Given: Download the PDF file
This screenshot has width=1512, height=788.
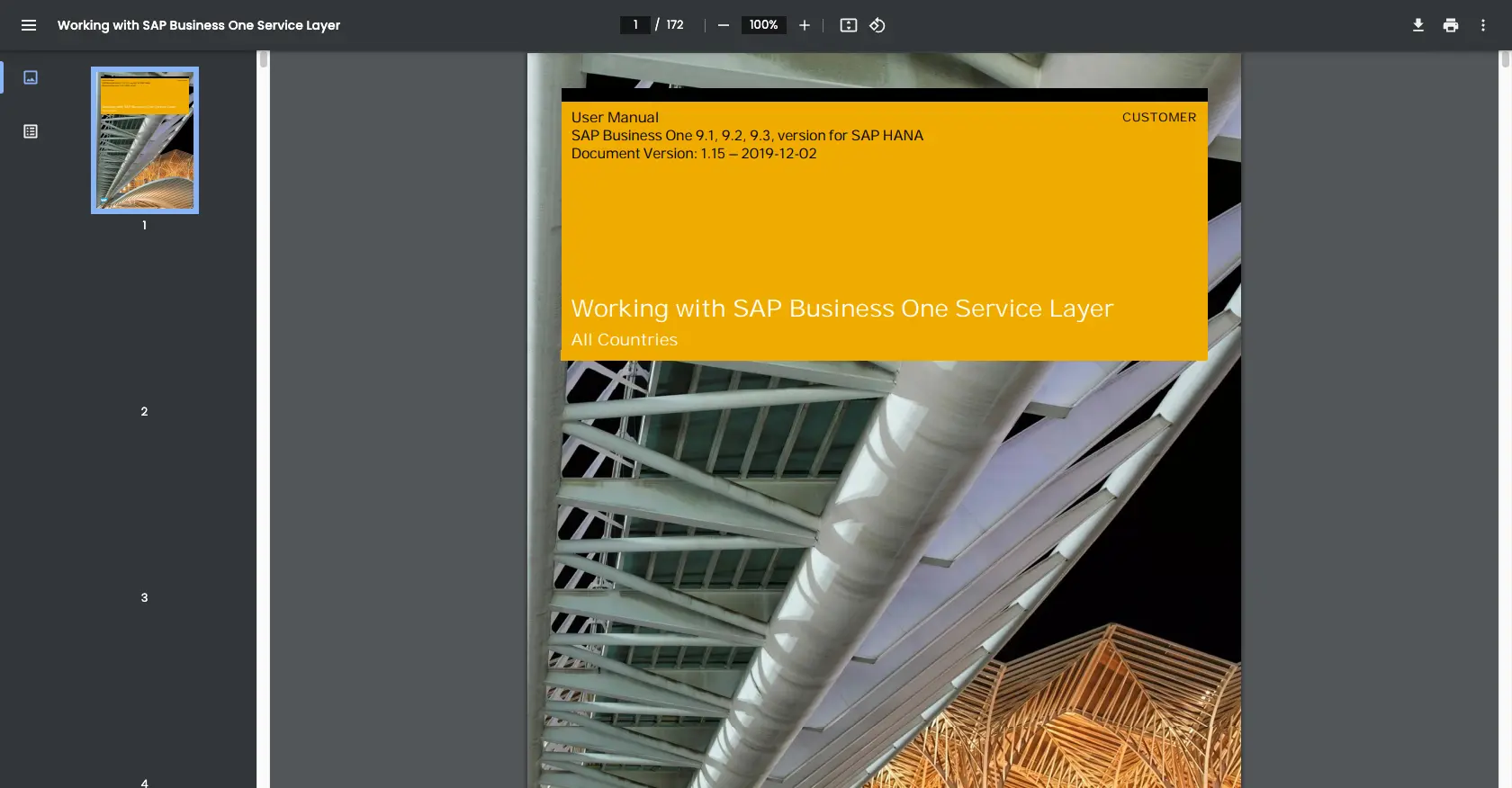Looking at the screenshot, I should point(1418,25).
